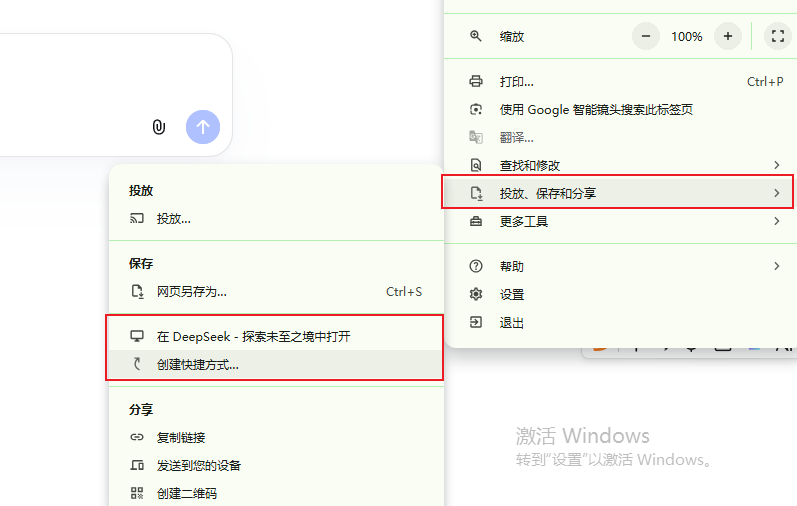Increase zoom with the plus button
797x506 pixels.
point(728,36)
